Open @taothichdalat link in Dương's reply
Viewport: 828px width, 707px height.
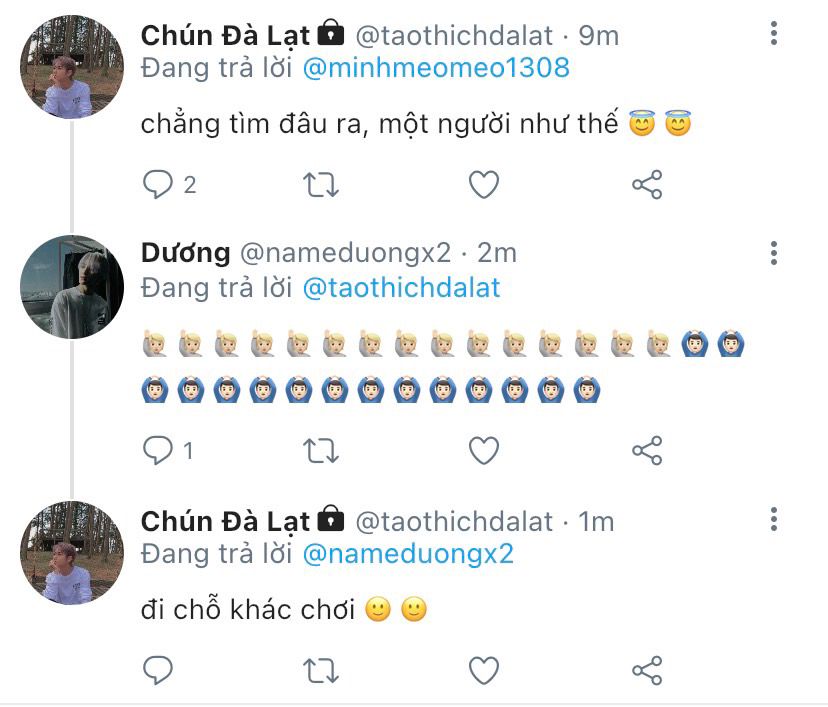(401, 288)
